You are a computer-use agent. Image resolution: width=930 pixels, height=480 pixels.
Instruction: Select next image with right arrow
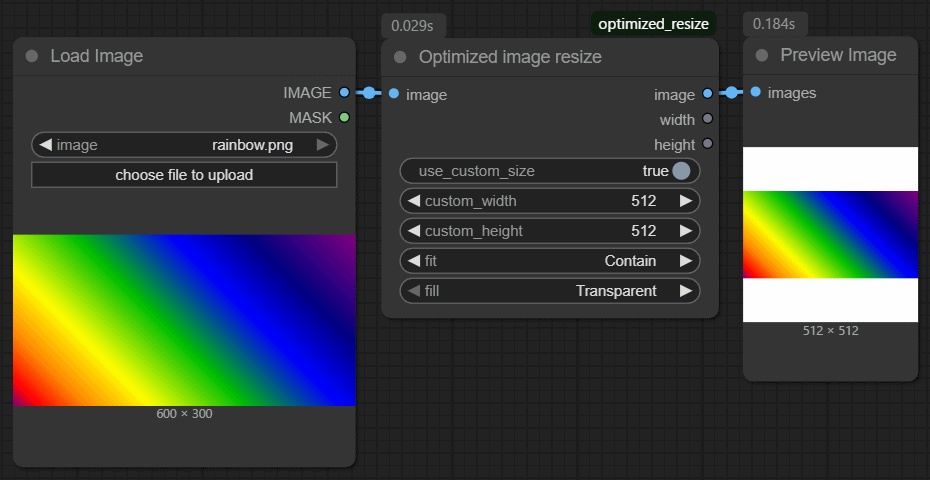point(322,145)
